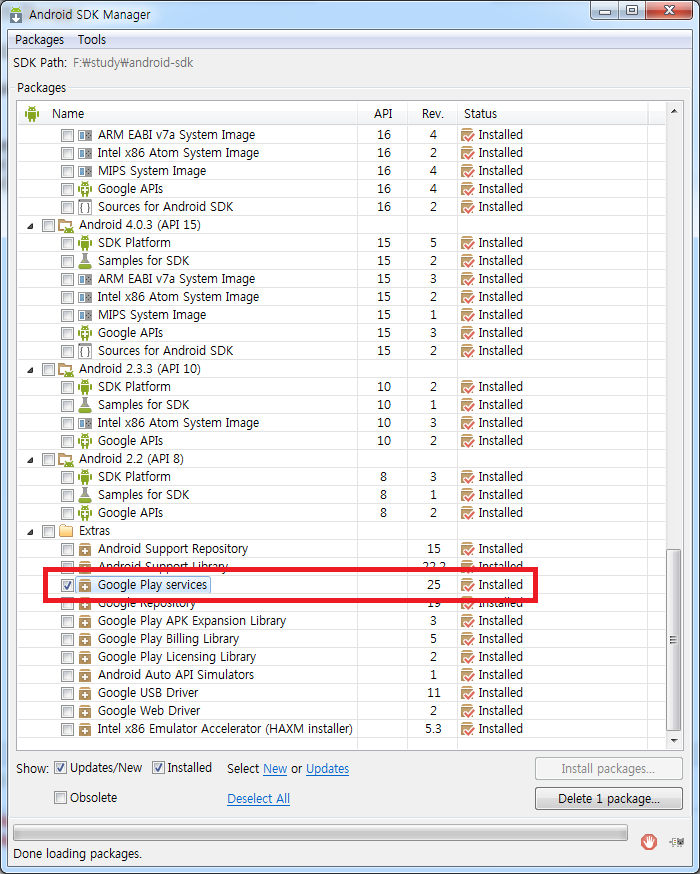Click the scrollbar up arrow
This screenshot has width=700, height=874.
(x=674, y=111)
